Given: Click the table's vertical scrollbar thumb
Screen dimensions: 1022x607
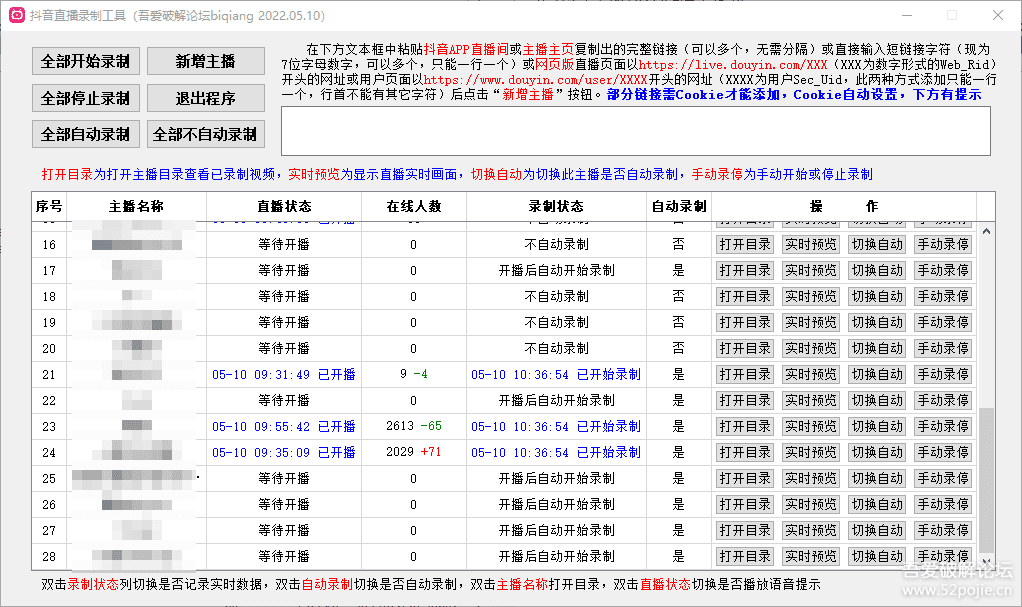Looking at the screenshot, I should (986, 480).
